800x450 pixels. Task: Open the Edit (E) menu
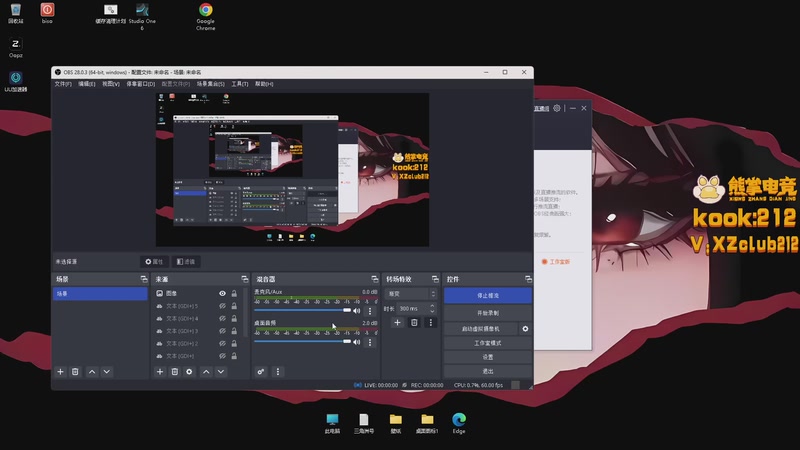pos(87,84)
